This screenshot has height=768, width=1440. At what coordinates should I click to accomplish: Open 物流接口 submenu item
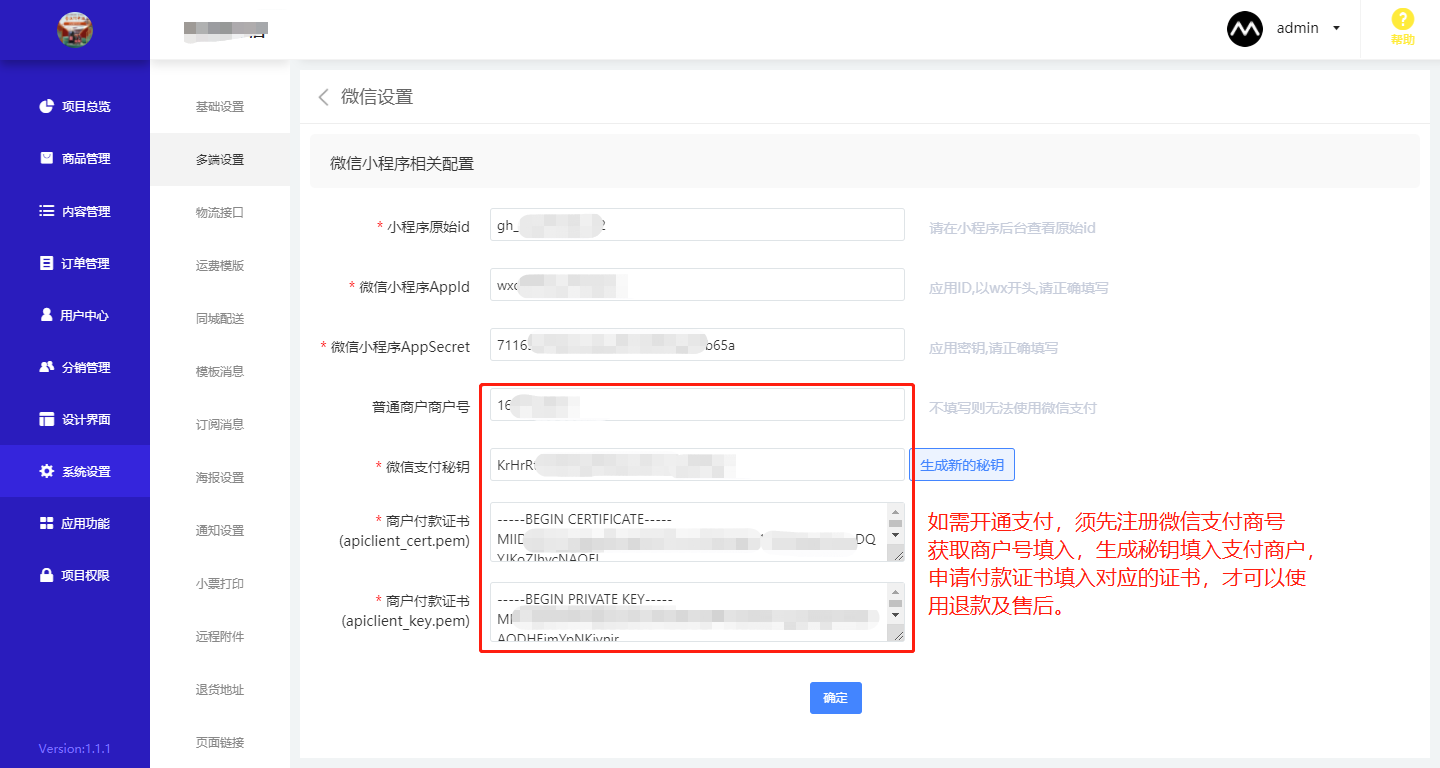(220, 213)
